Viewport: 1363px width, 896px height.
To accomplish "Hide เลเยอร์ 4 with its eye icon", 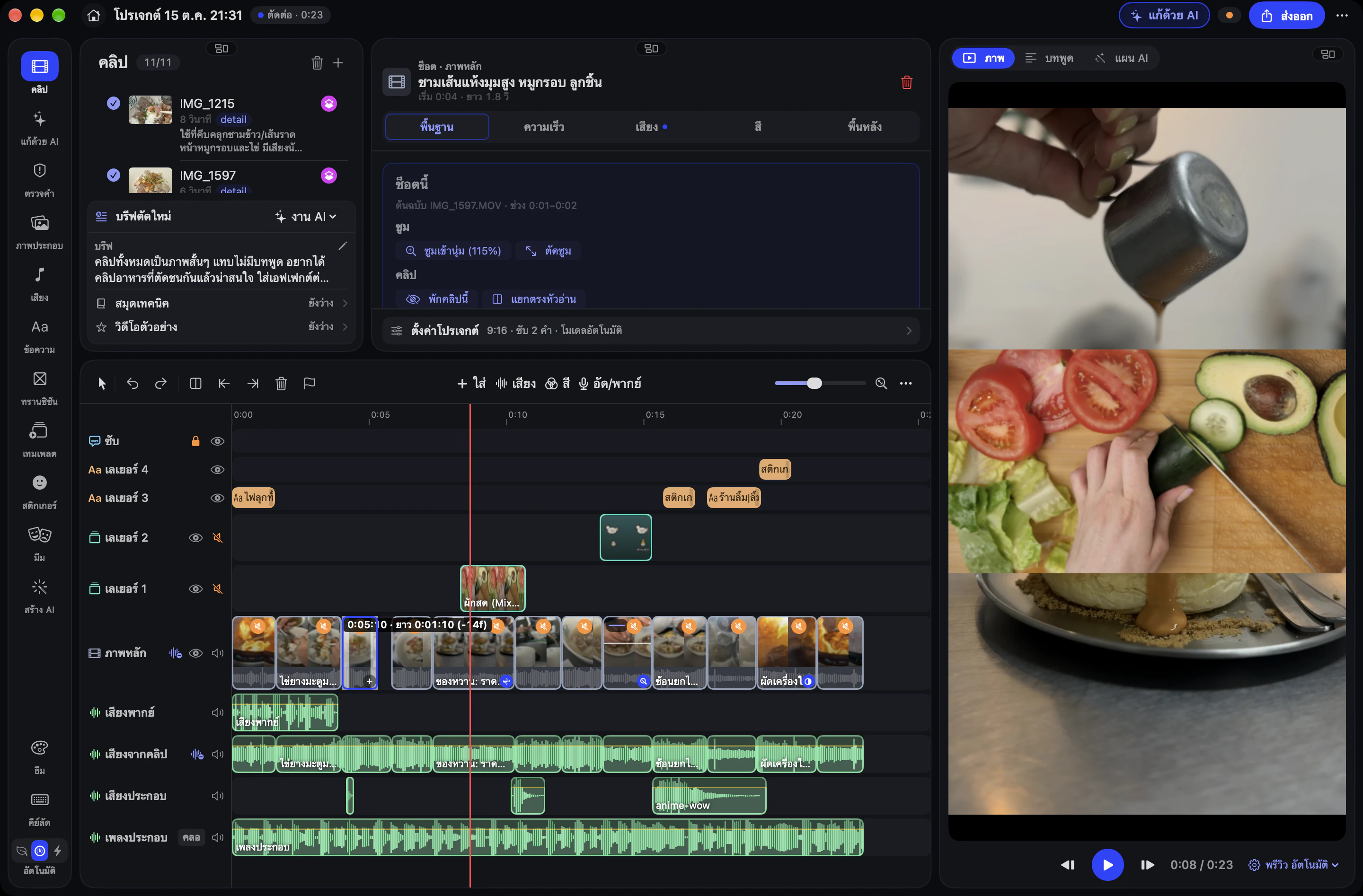I will point(217,469).
